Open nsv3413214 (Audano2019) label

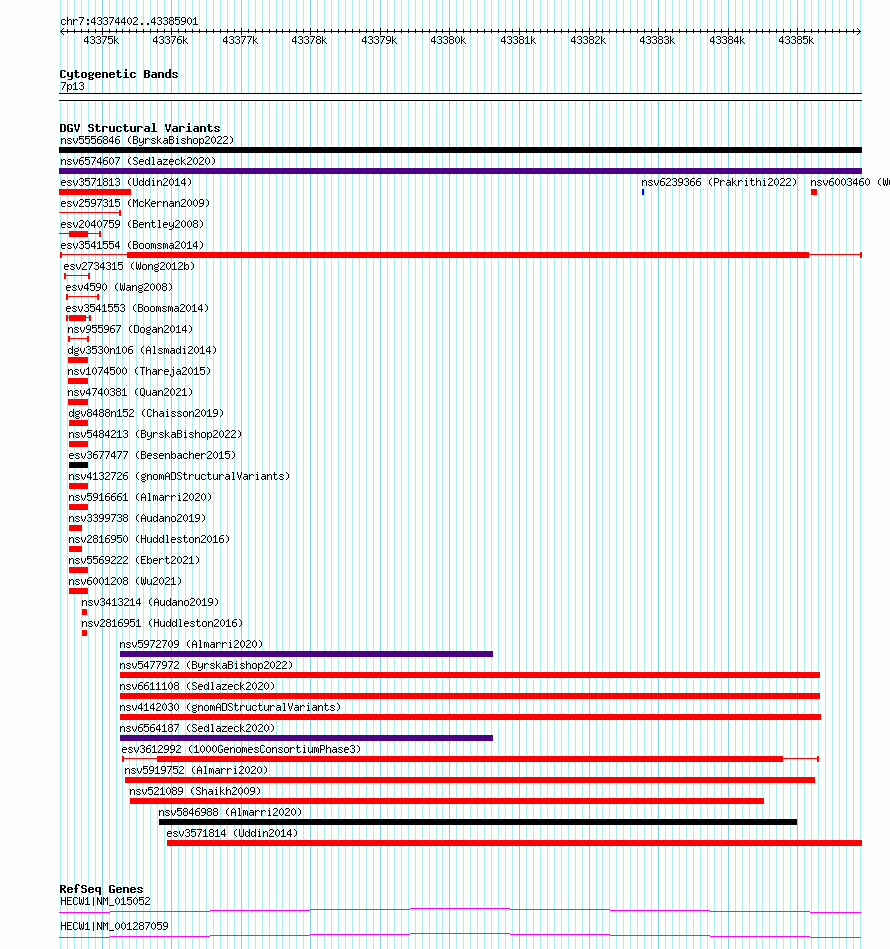coord(150,602)
